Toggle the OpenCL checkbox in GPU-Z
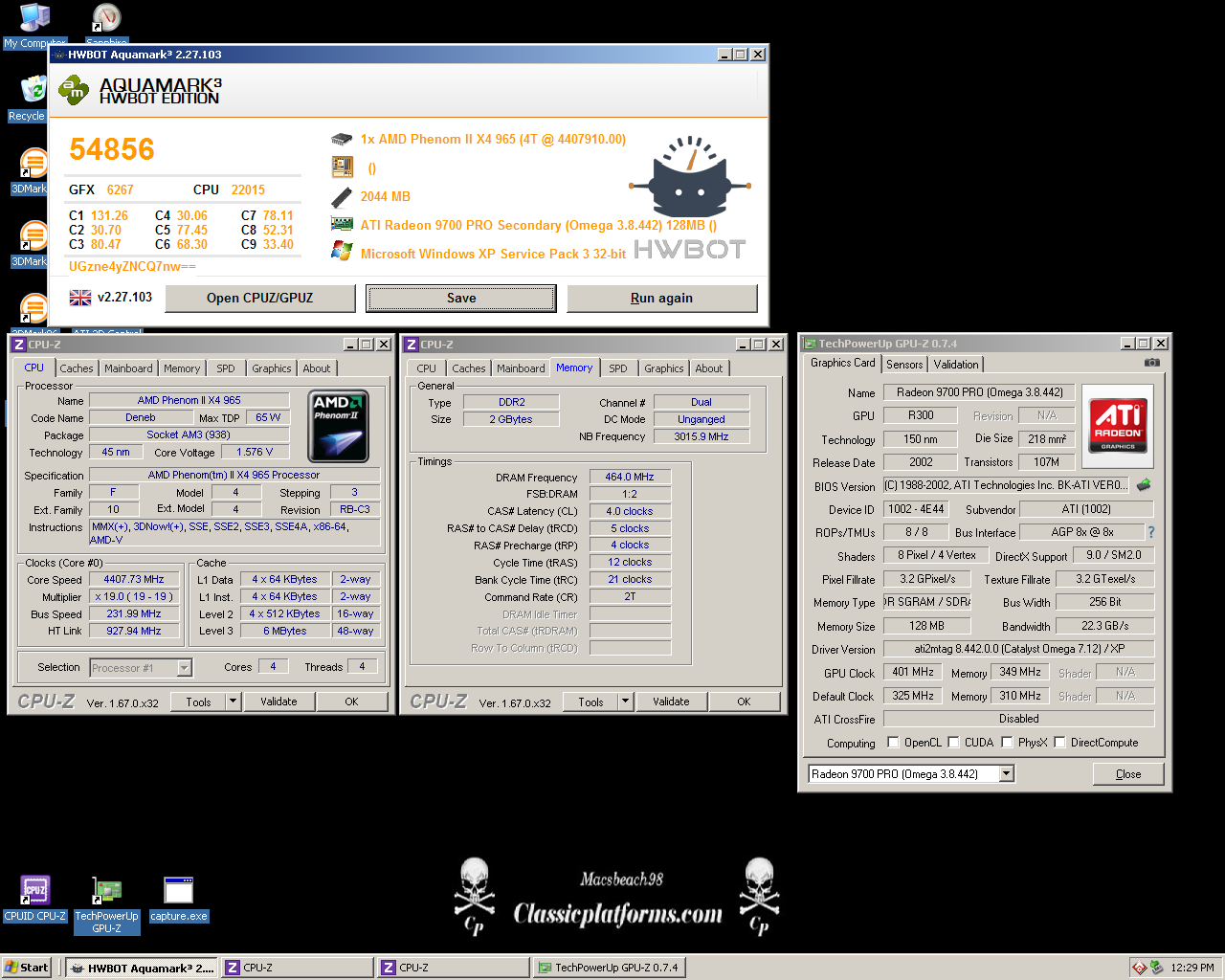 [x=893, y=742]
